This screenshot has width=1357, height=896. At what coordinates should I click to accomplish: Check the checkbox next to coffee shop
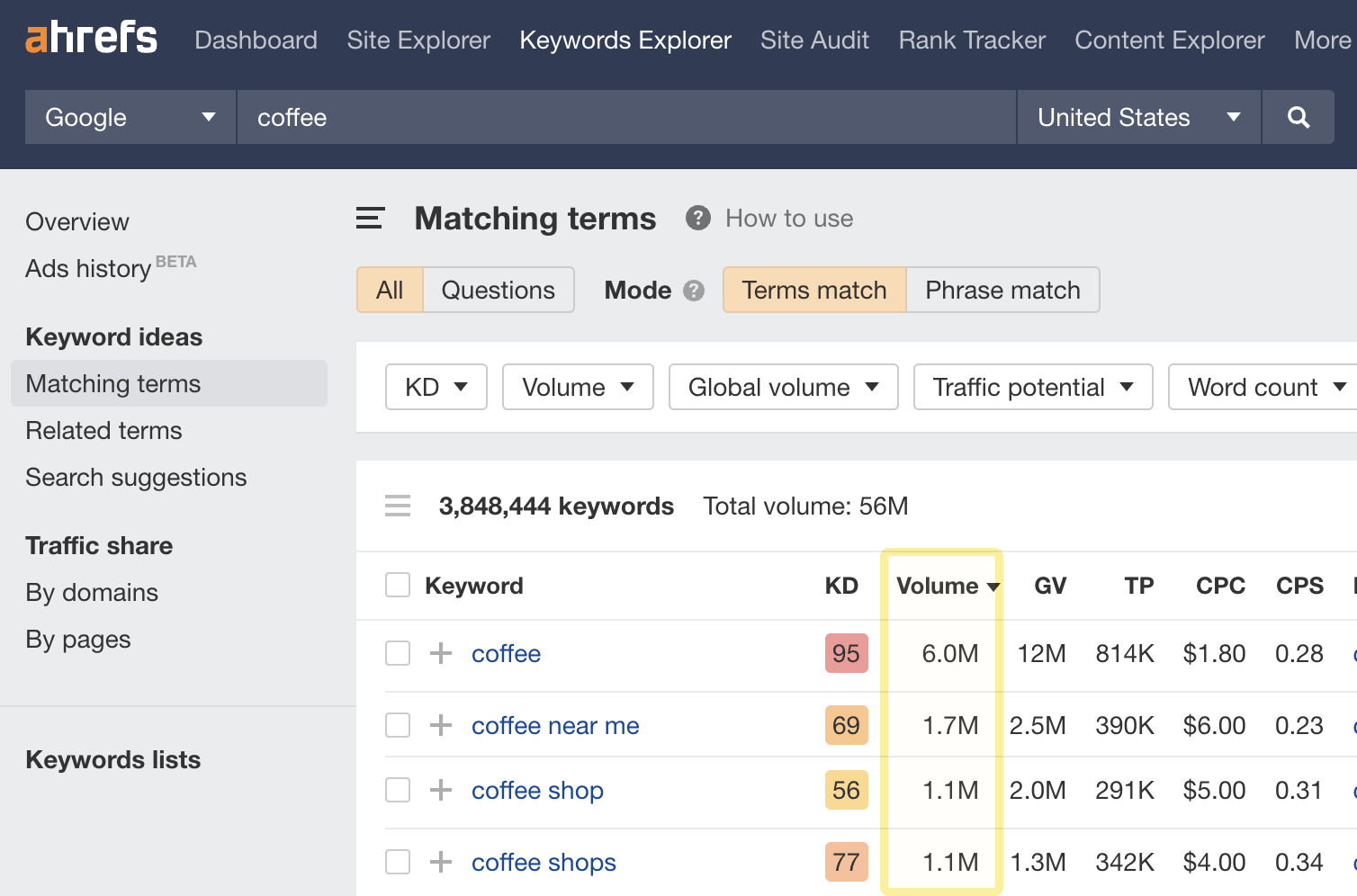397,790
